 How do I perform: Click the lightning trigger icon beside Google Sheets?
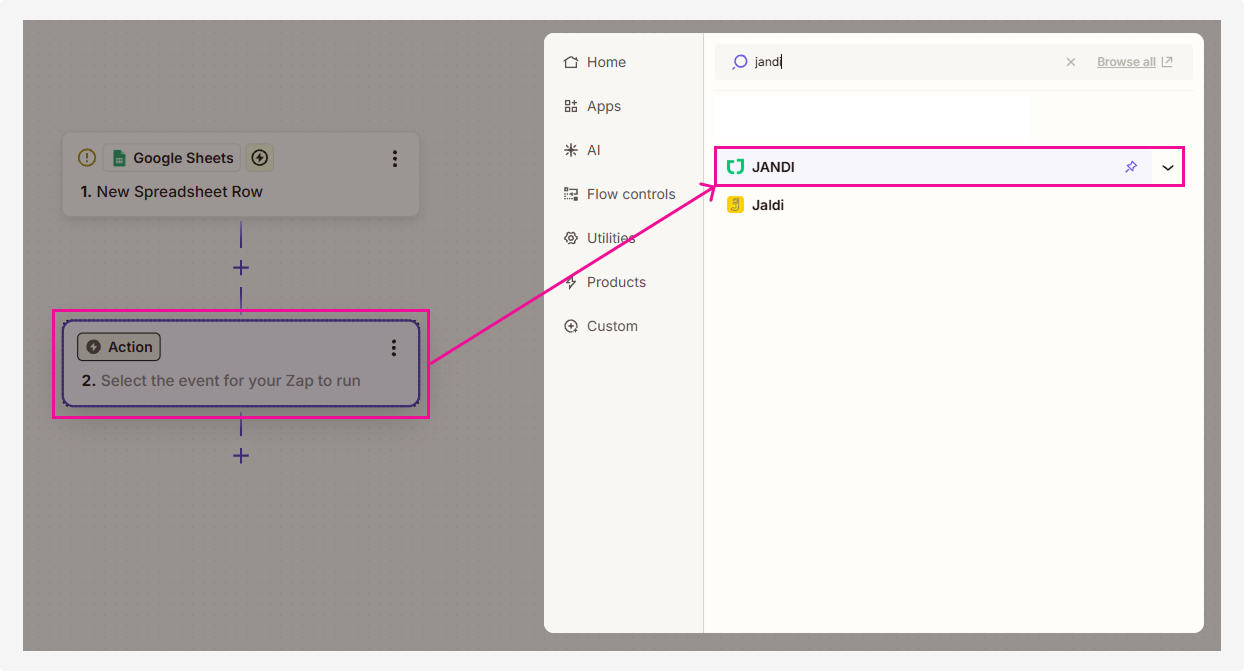pyautogui.click(x=260, y=158)
